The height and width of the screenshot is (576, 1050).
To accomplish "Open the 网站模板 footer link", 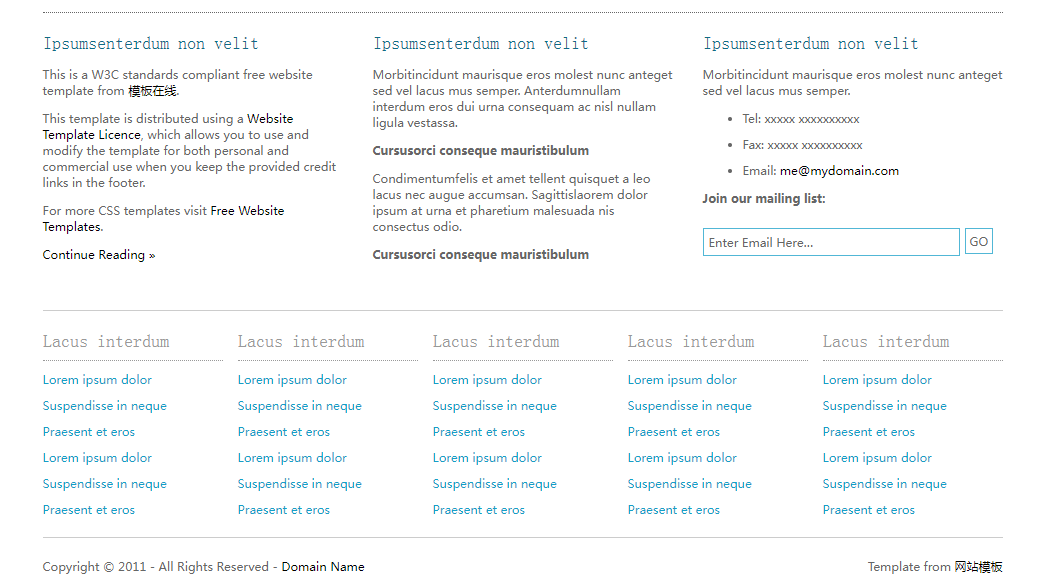I will (978, 567).
